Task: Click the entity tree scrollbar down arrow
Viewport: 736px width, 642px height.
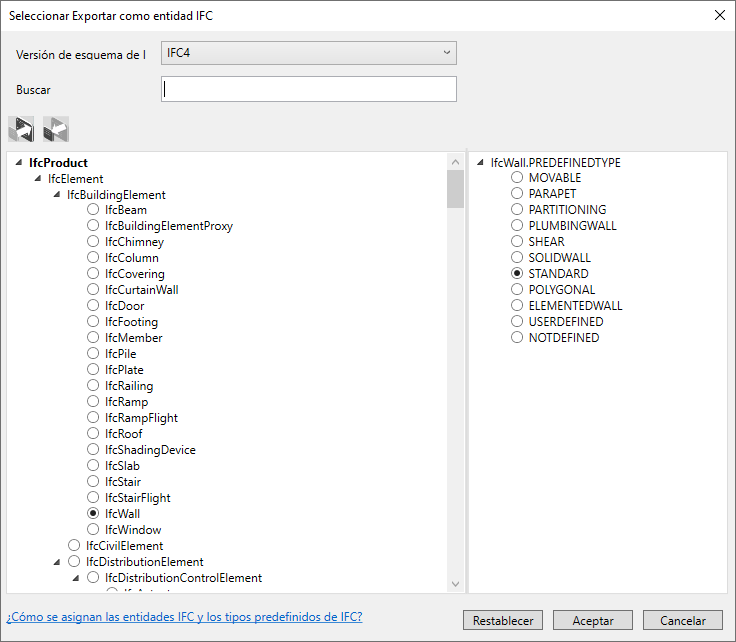Action: 455,584
